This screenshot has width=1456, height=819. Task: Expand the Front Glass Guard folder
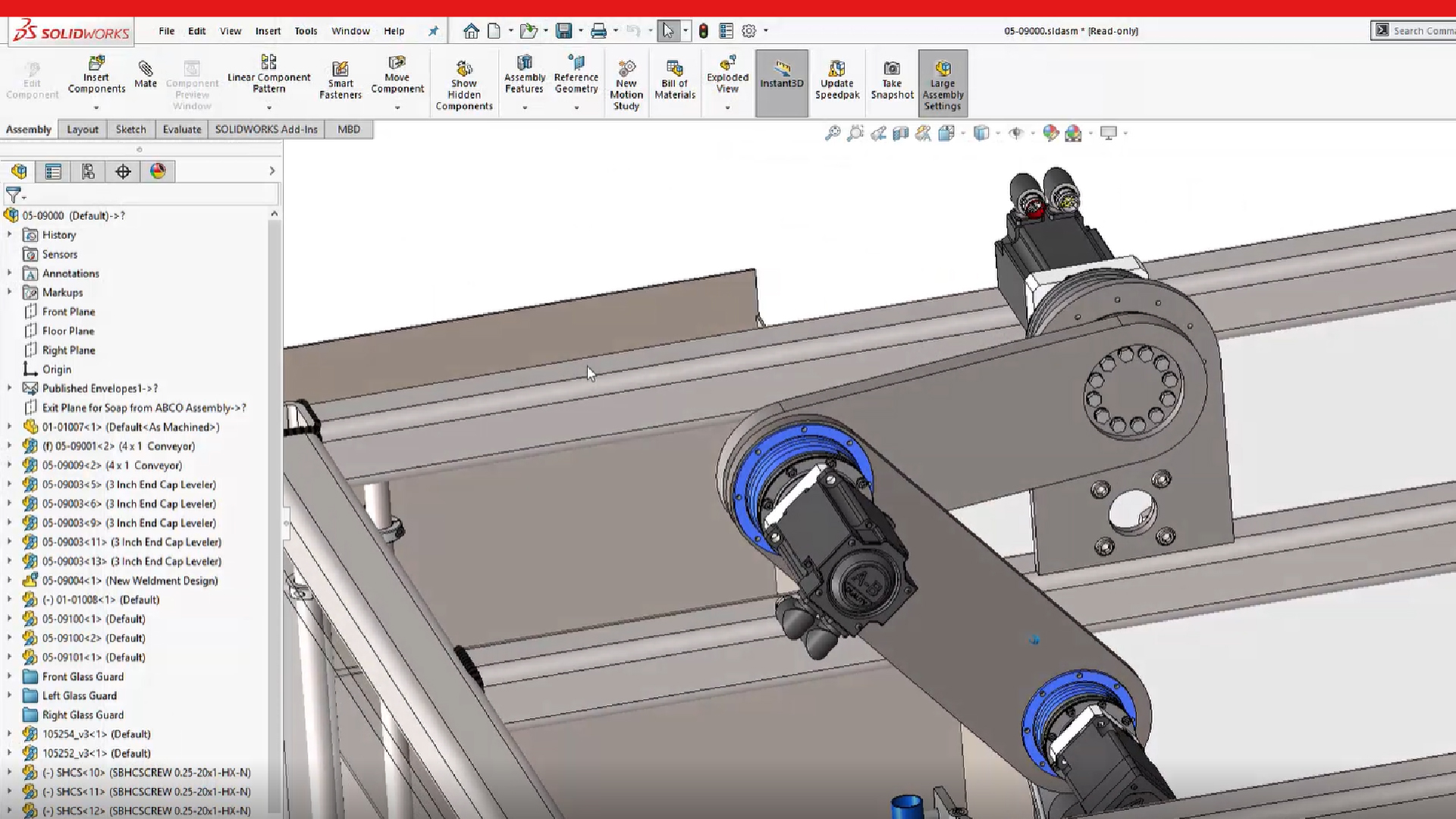point(10,676)
